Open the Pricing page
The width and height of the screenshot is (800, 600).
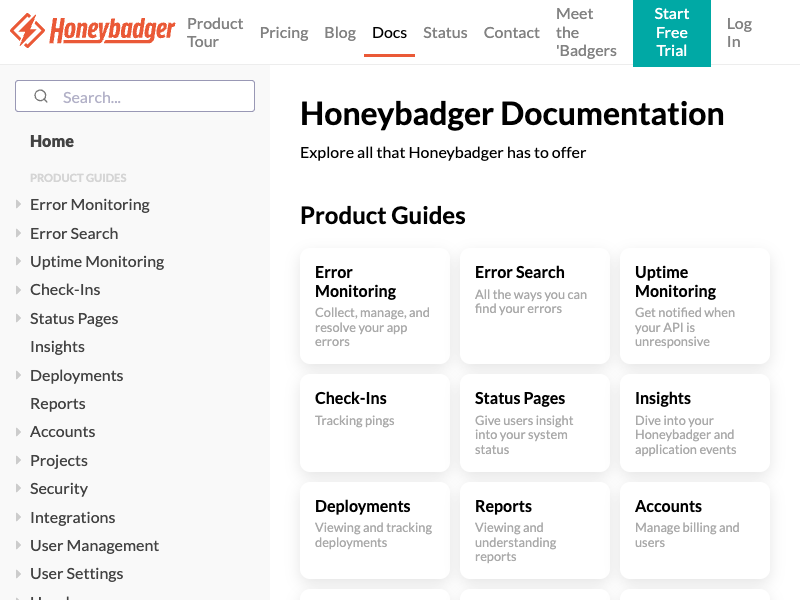pos(284,33)
